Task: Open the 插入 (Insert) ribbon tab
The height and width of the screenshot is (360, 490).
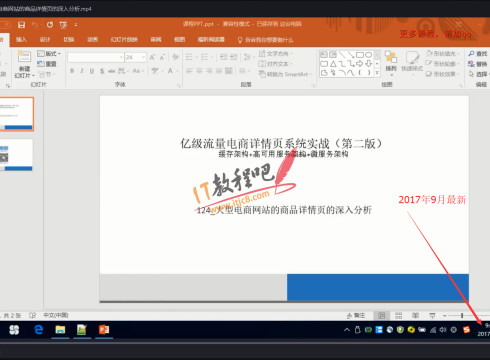Action: pos(21,40)
